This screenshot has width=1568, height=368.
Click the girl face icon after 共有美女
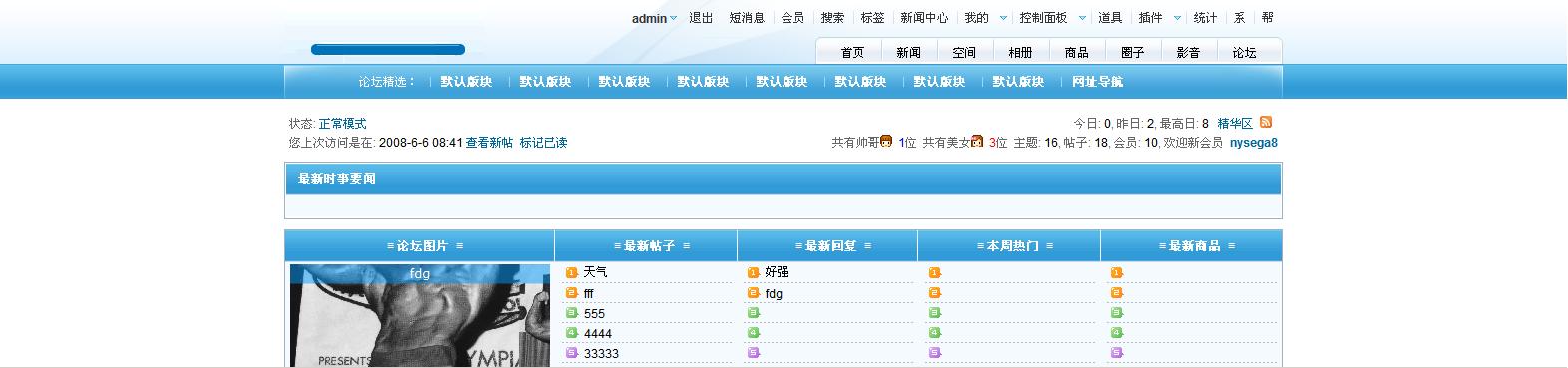click(x=977, y=142)
